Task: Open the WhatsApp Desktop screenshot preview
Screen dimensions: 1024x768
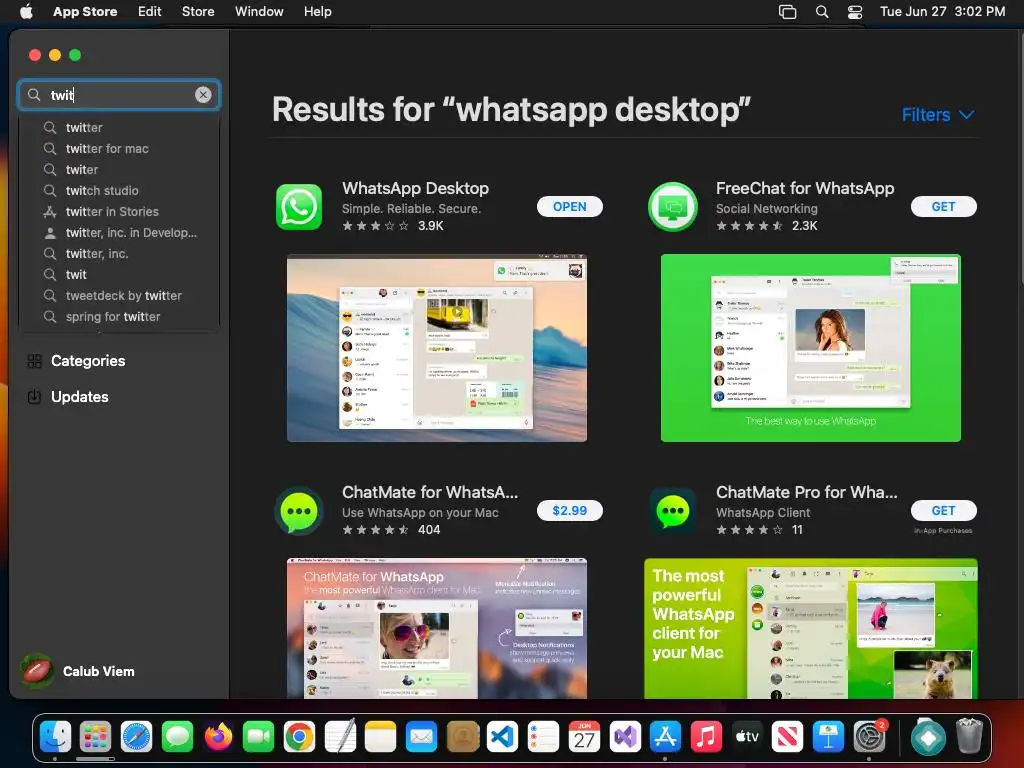Action: click(x=436, y=347)
